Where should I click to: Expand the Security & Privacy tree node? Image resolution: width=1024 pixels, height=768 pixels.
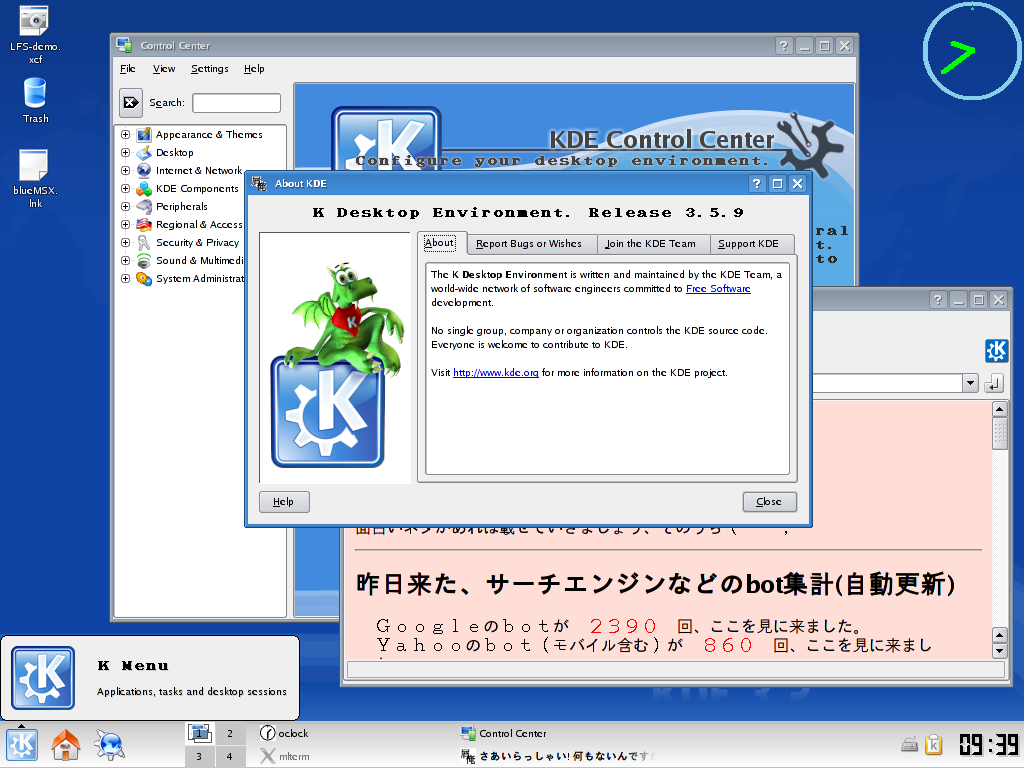click(125, 242)
